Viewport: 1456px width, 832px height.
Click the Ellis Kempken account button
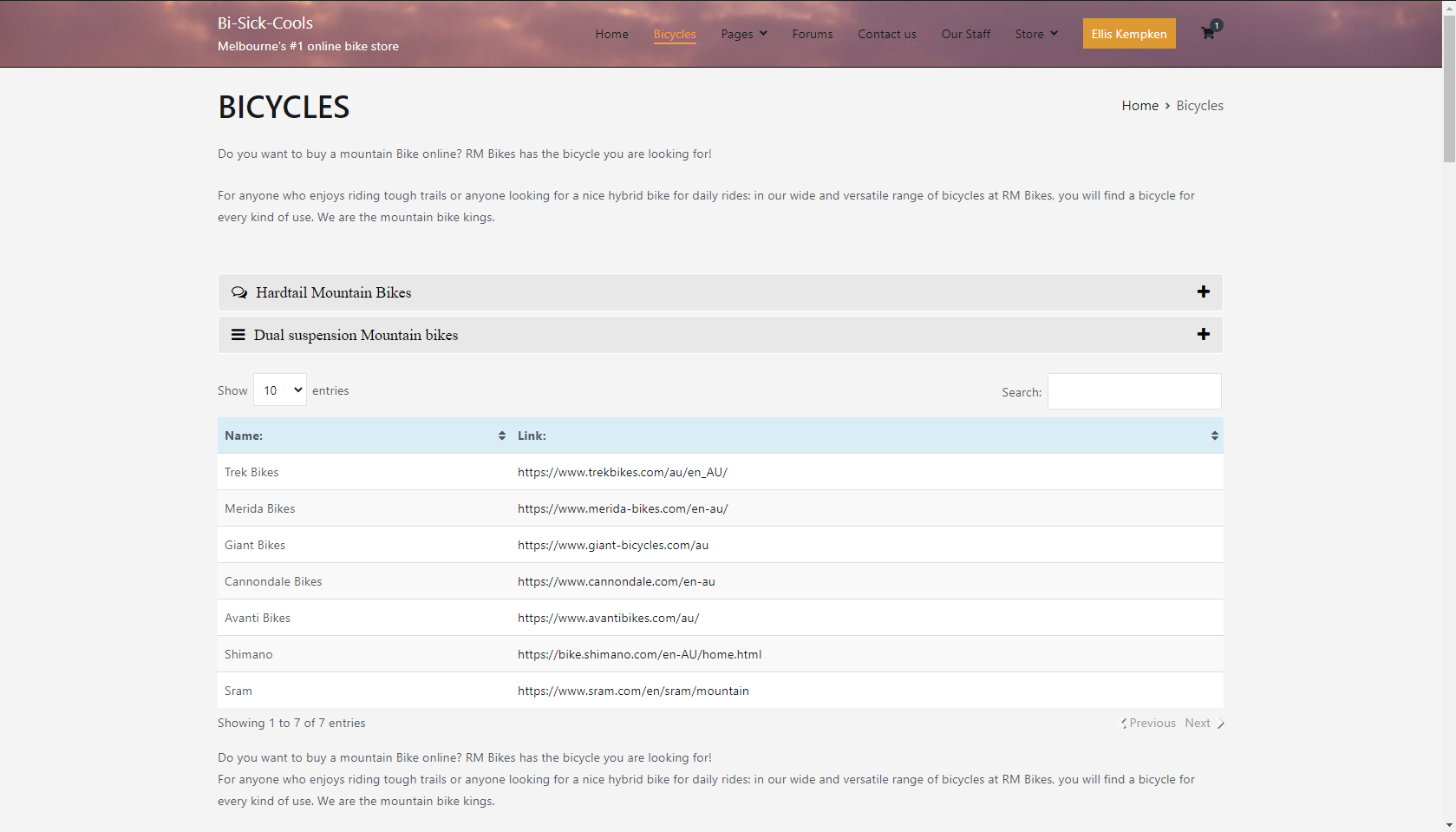coord(1129,34)
